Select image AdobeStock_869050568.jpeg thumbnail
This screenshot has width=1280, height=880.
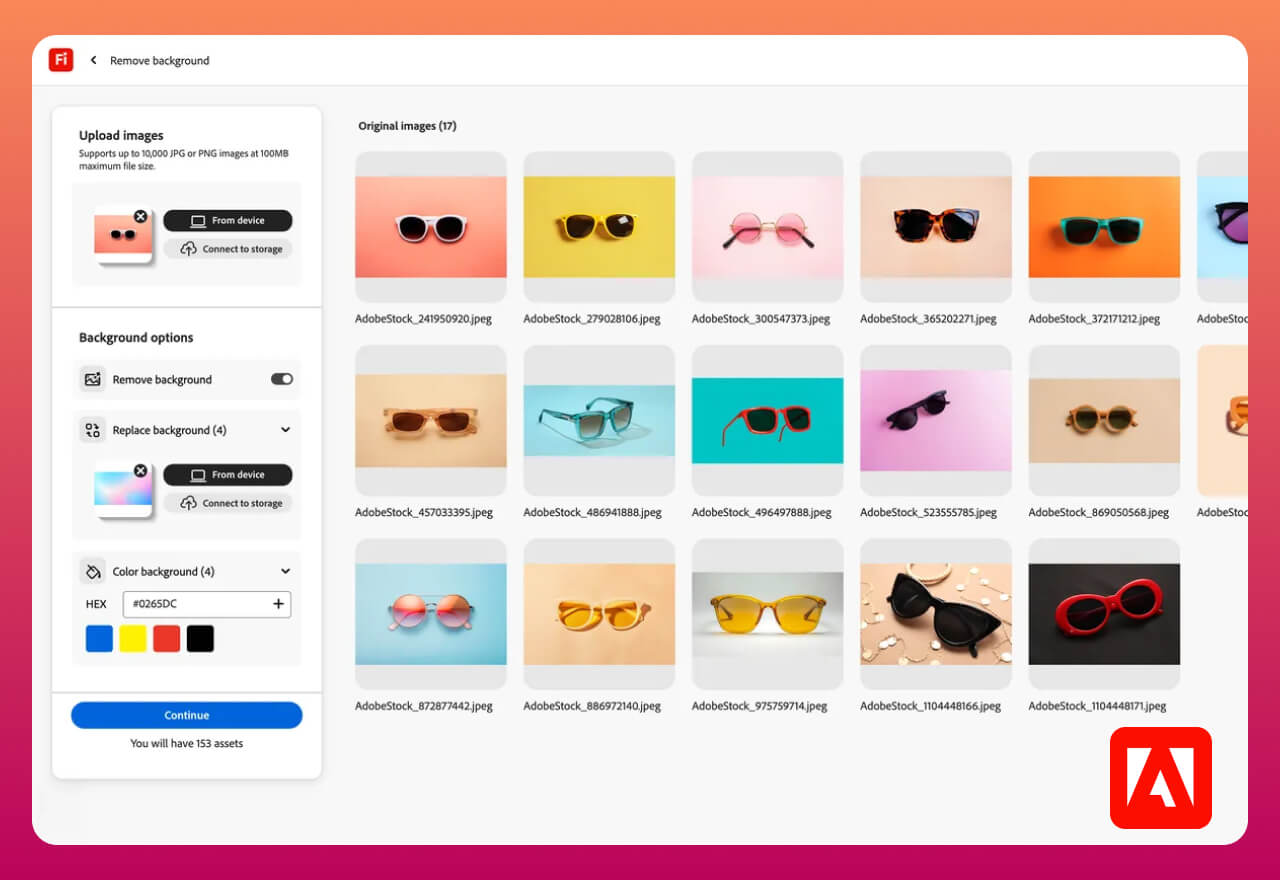tap(1104, 421)
